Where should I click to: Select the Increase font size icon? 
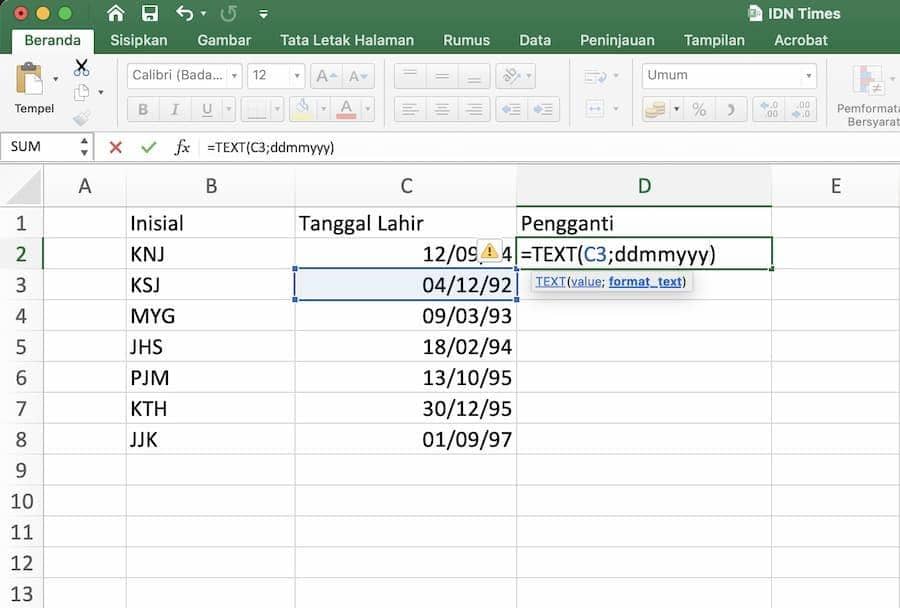[324, 77]
